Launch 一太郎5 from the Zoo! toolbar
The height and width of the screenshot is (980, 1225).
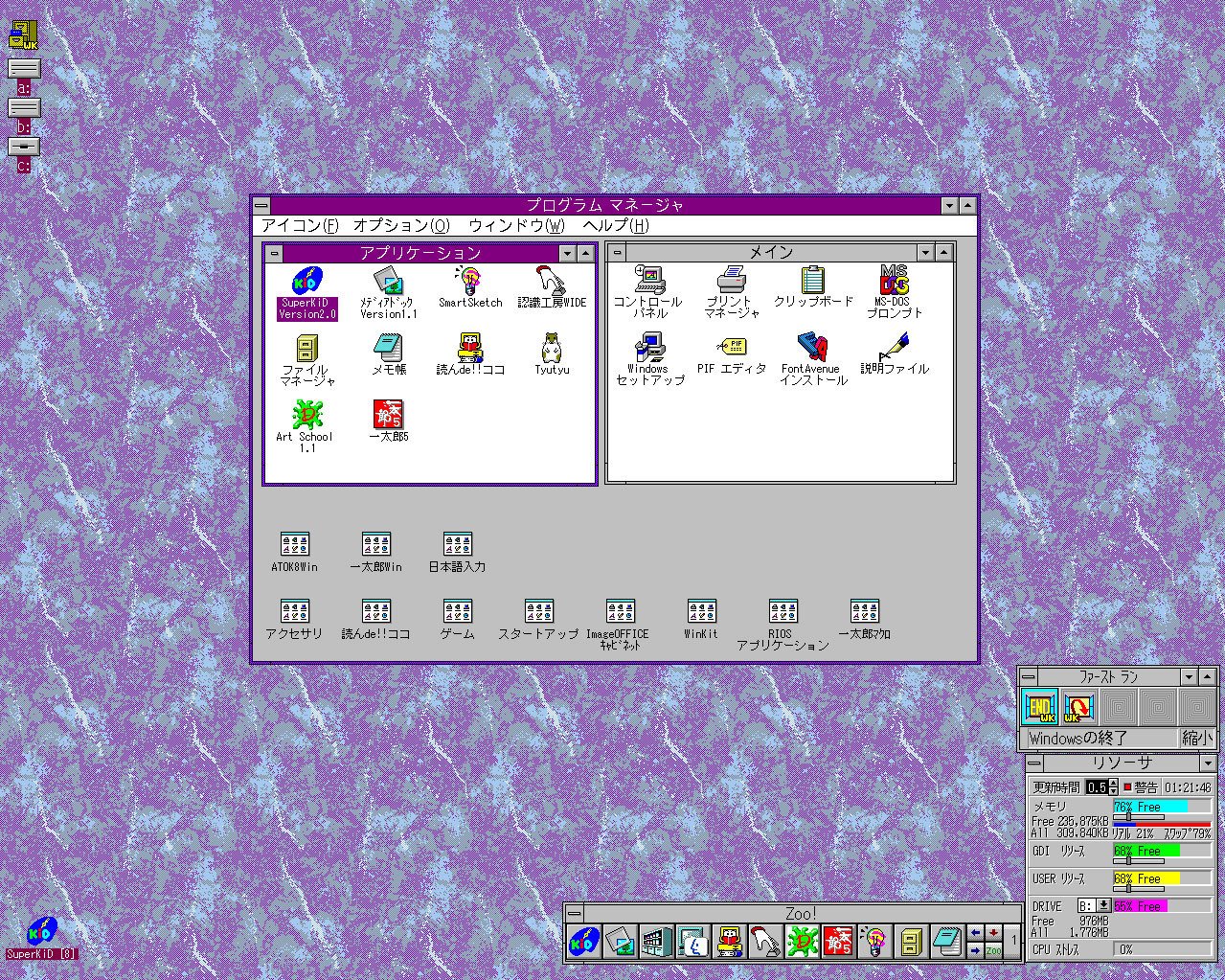(839, 942)
